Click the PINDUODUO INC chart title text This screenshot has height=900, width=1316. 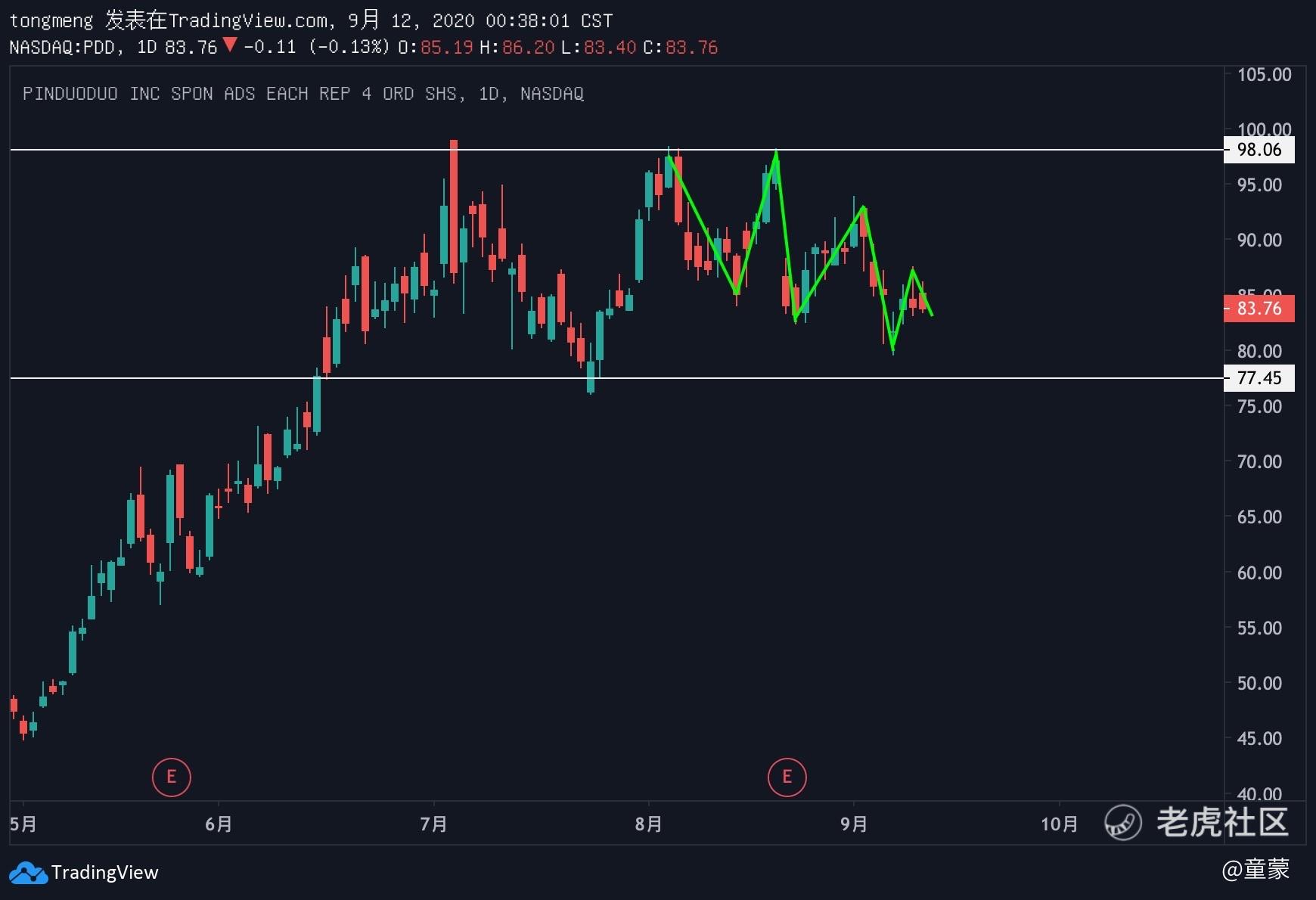coord(303,94)
